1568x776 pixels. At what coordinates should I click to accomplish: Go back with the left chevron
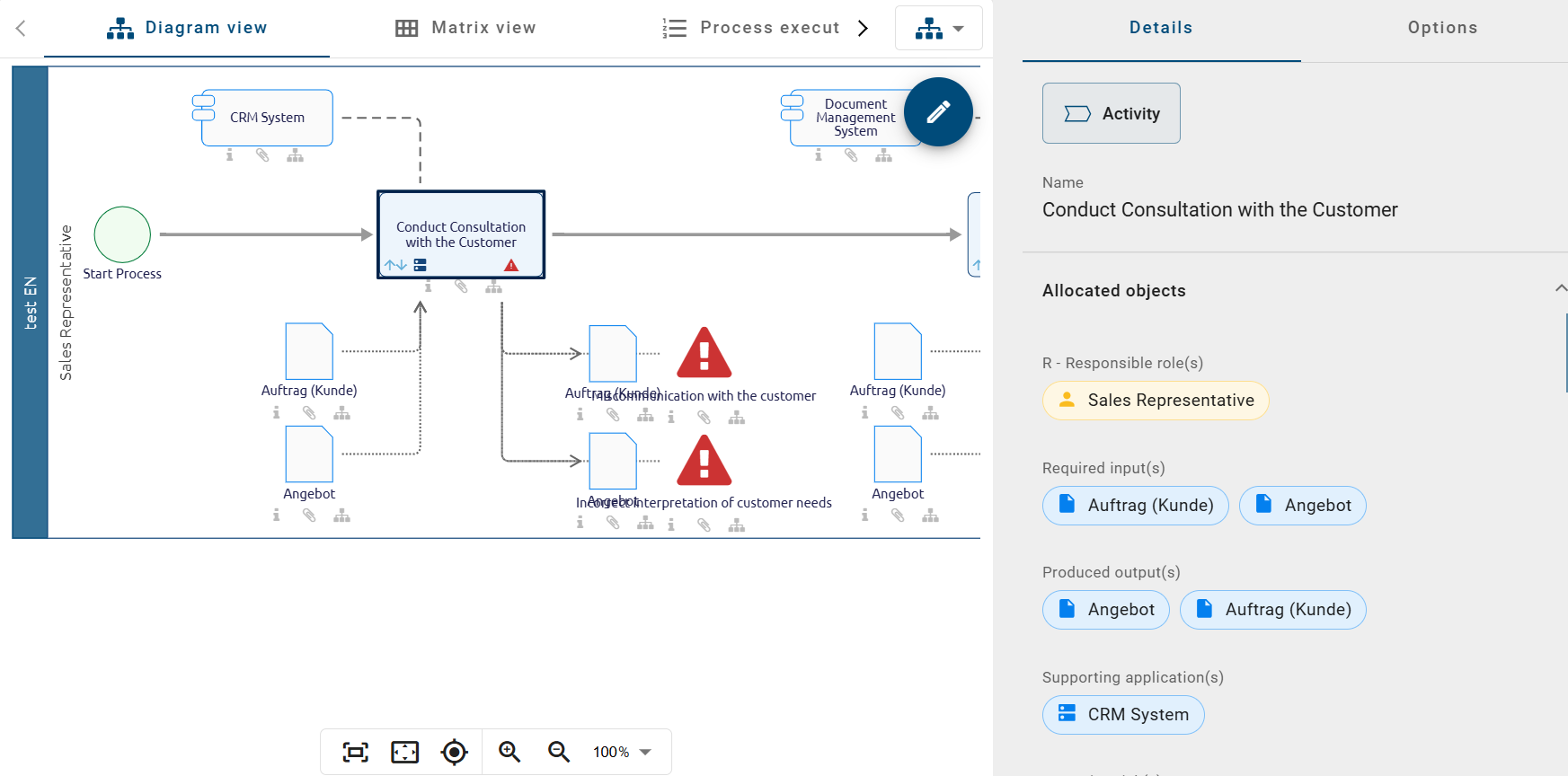click(21, 28)
